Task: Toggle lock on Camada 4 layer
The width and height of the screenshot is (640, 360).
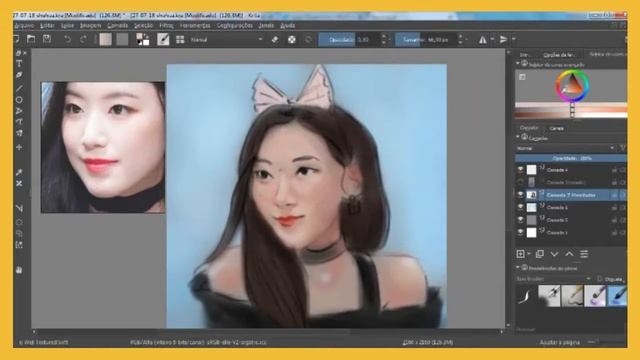Action: pos(614,170)
